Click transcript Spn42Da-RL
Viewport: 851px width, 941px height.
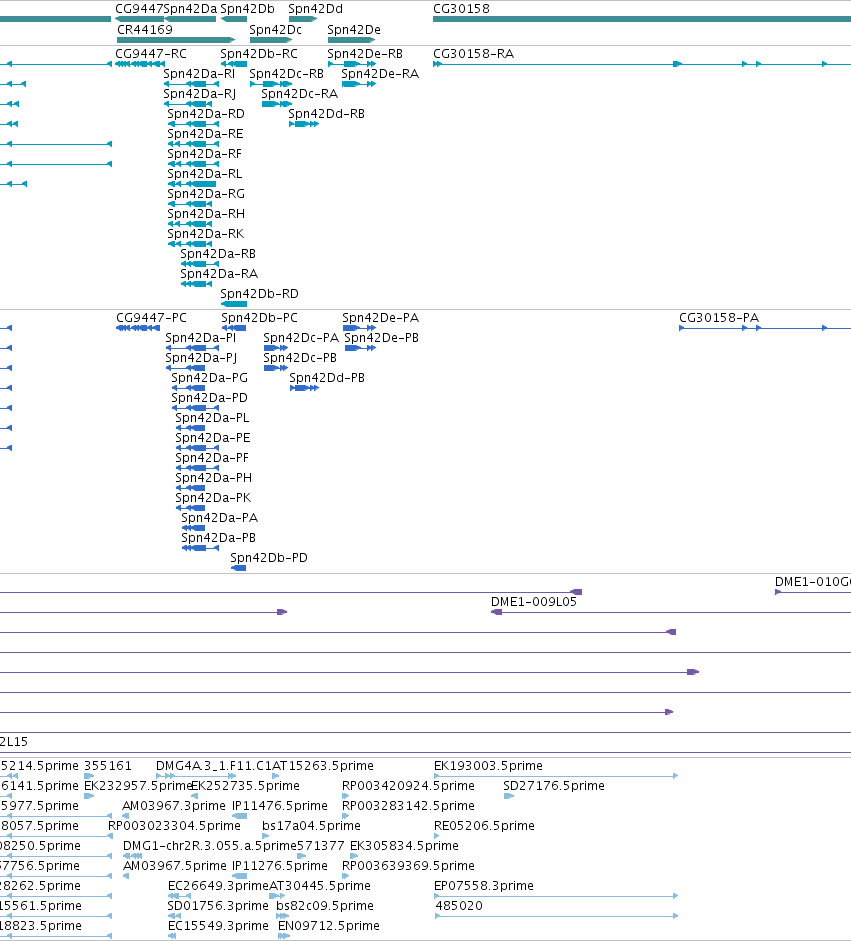(205, 173)
